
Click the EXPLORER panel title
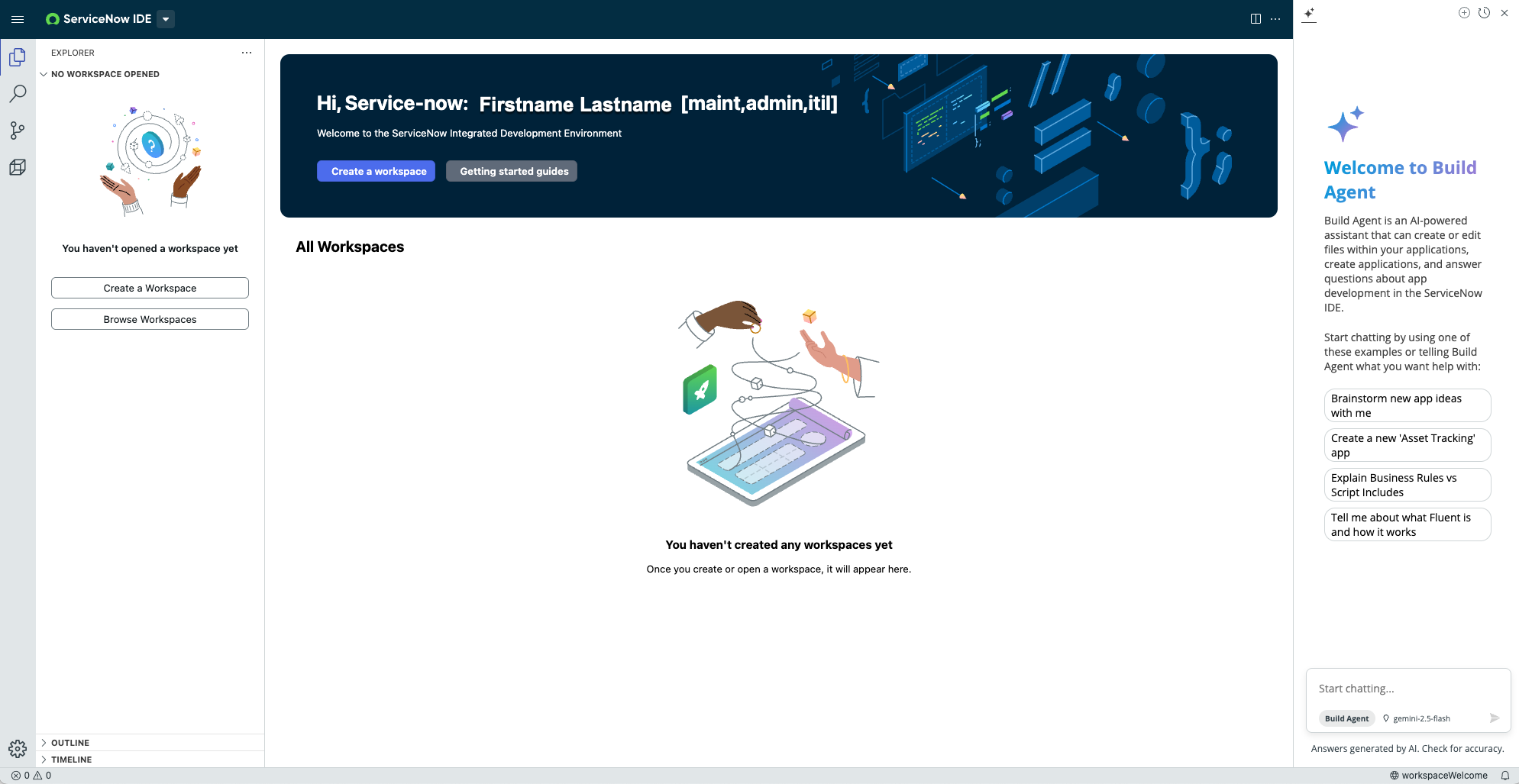[x=73, y=53]
